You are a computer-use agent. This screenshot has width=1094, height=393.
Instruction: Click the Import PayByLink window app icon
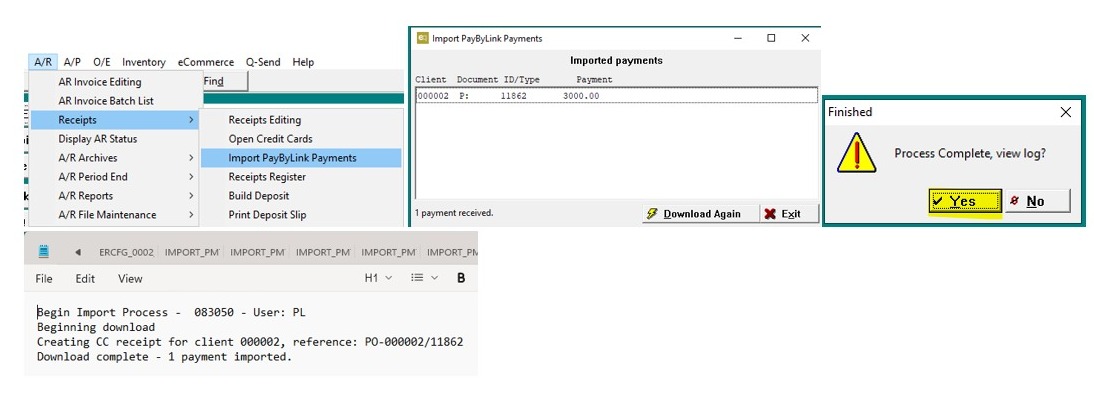pos(421,38)
